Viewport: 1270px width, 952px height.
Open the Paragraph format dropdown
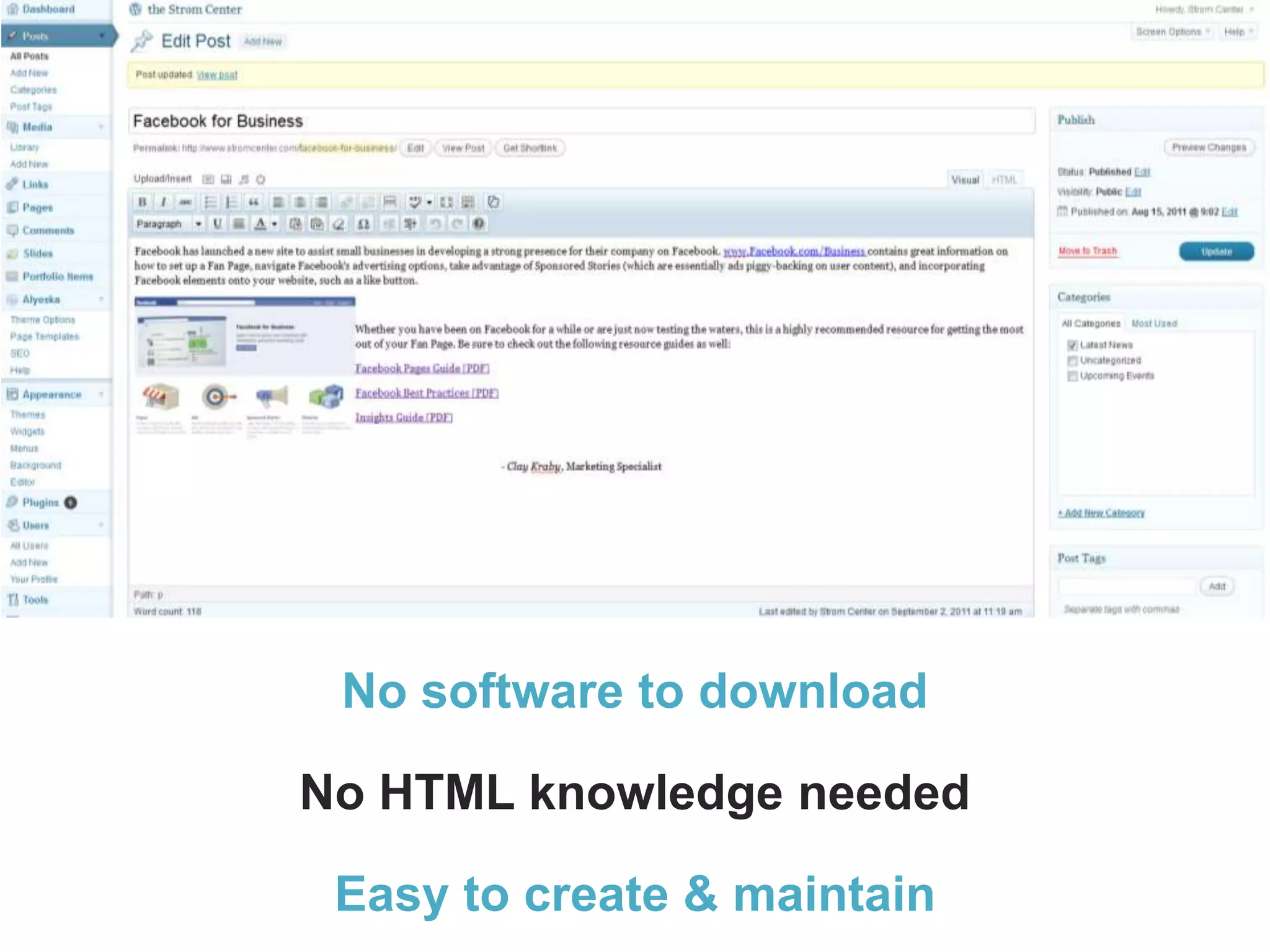pos(169,224)
